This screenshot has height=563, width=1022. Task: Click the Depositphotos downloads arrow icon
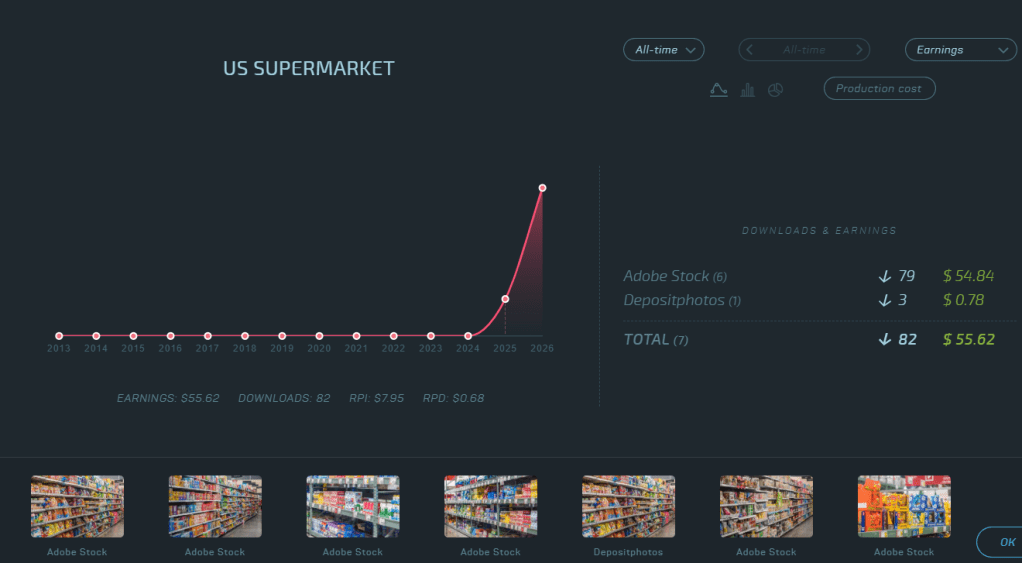pos(884,300)
